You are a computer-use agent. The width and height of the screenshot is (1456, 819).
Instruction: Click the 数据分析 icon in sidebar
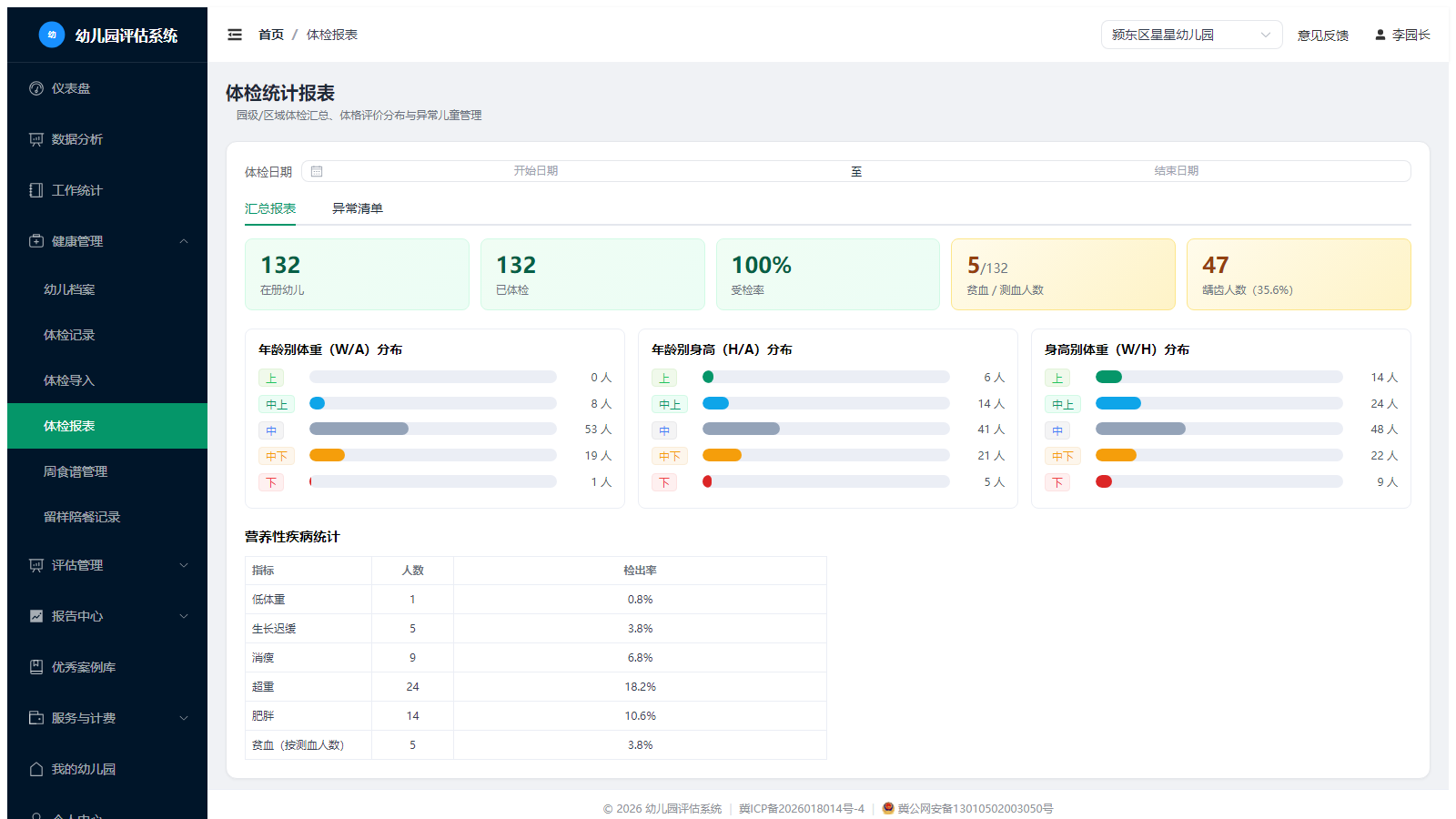[x=36, y=139]
